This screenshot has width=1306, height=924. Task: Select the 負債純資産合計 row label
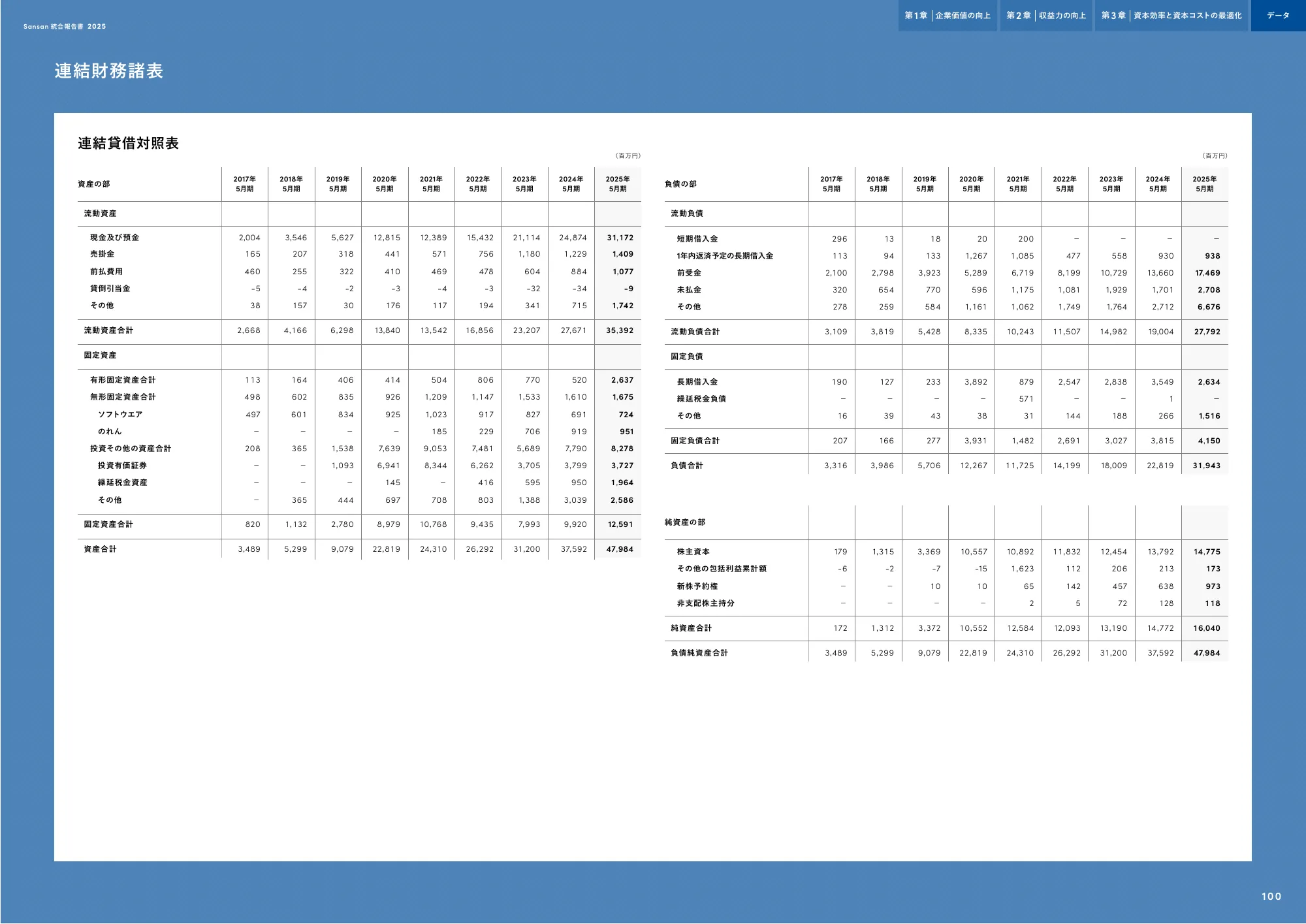(699, 653)
